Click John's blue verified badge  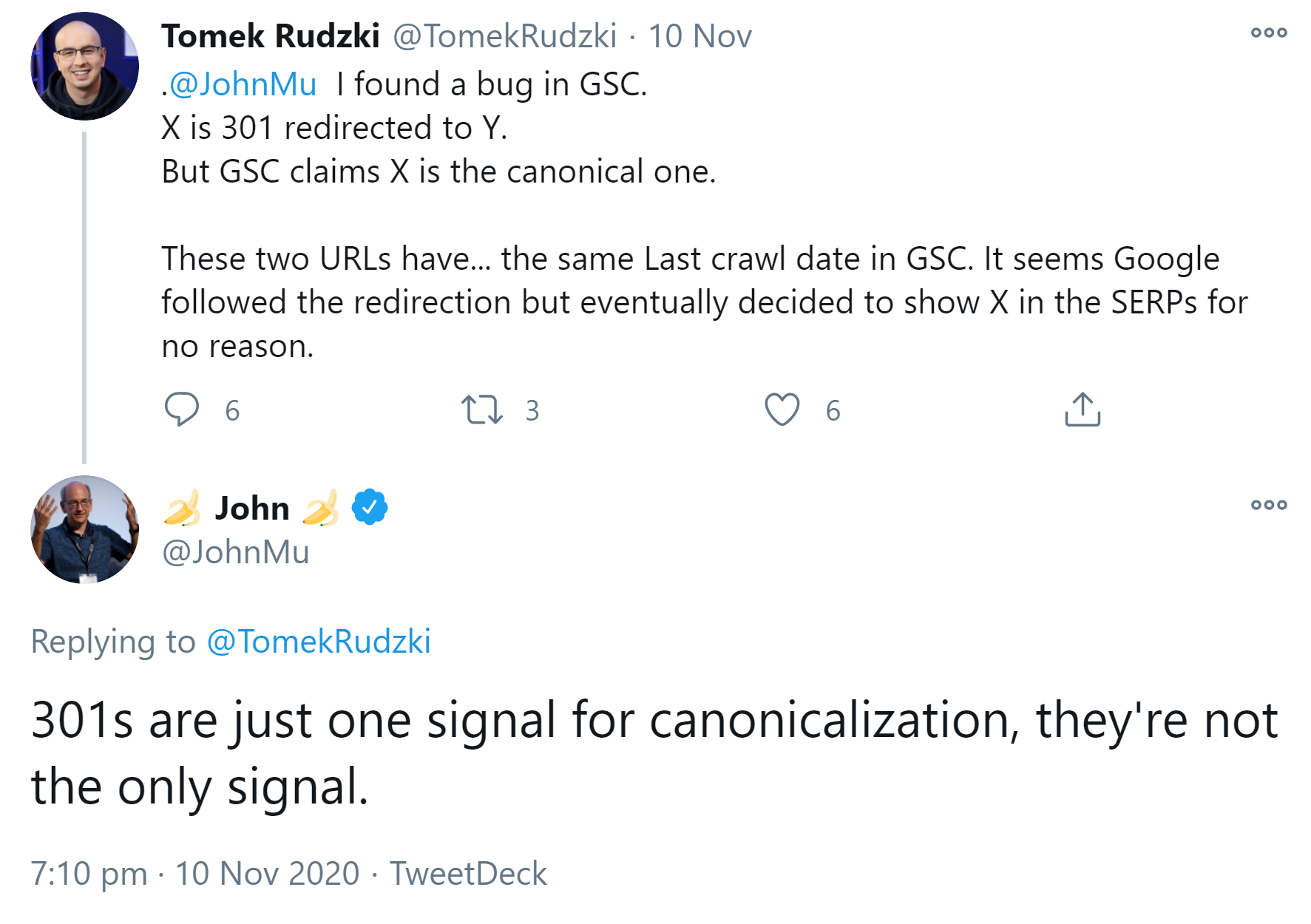(370, 508)
